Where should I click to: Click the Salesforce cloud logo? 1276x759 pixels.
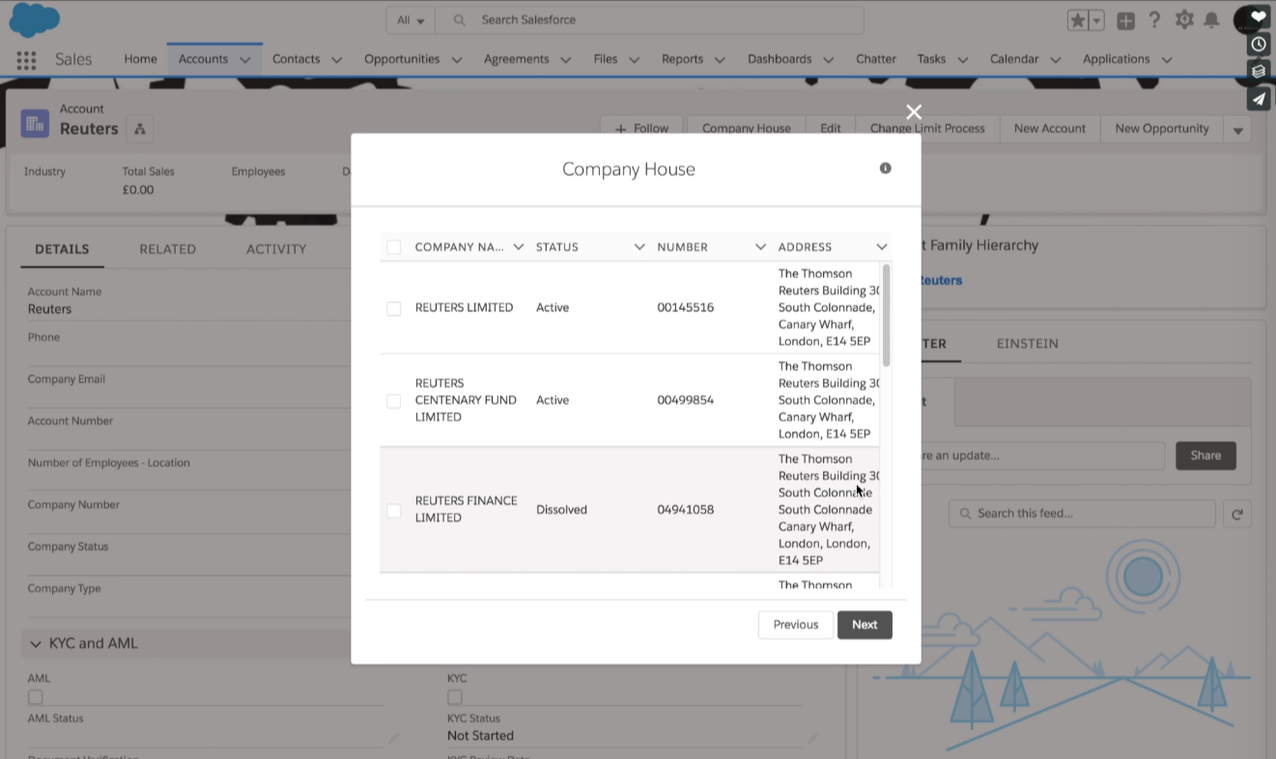click(34, 19)
